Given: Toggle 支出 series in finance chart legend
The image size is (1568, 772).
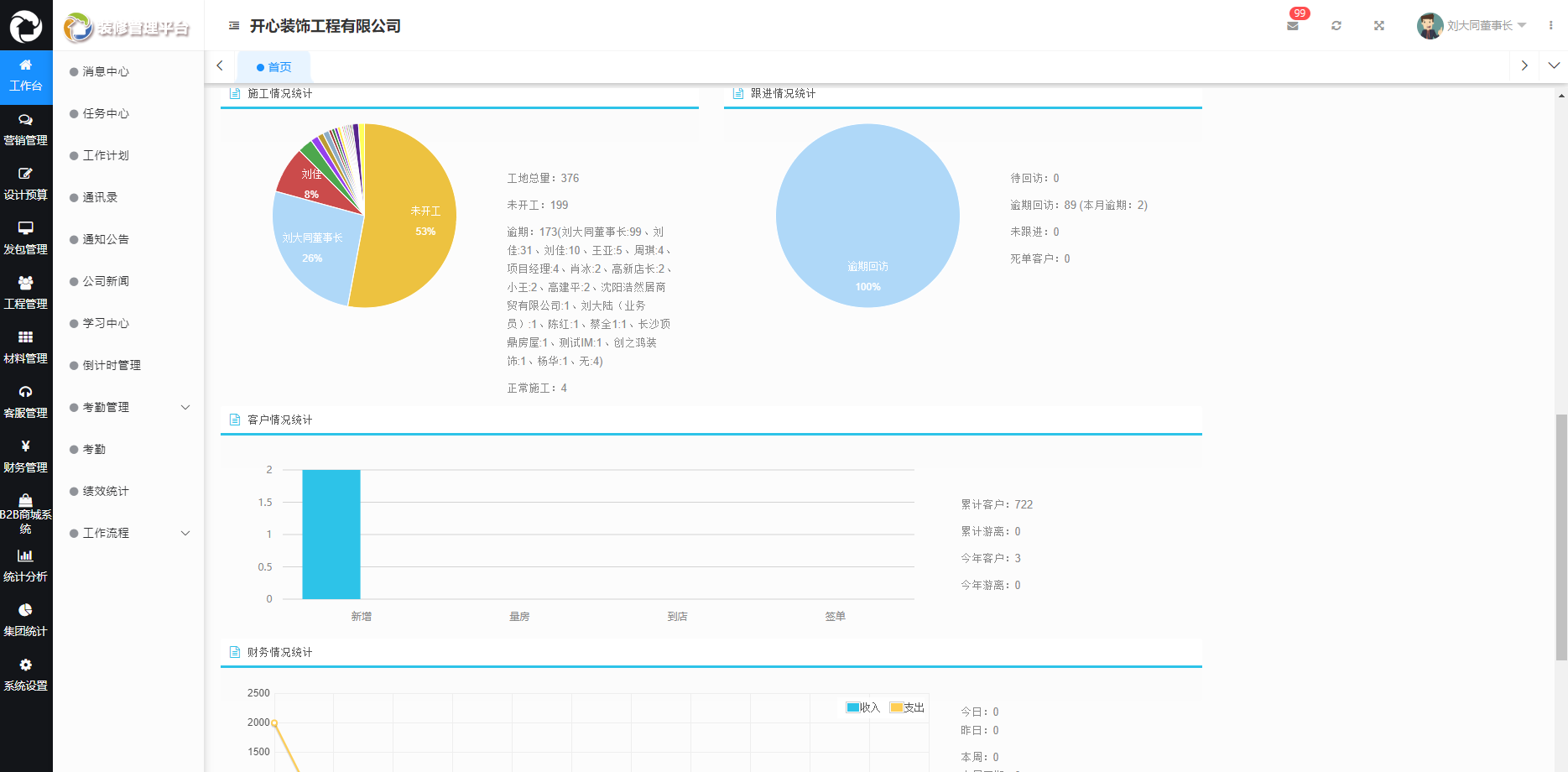Looking at the screenshot, I should point(907,707).
